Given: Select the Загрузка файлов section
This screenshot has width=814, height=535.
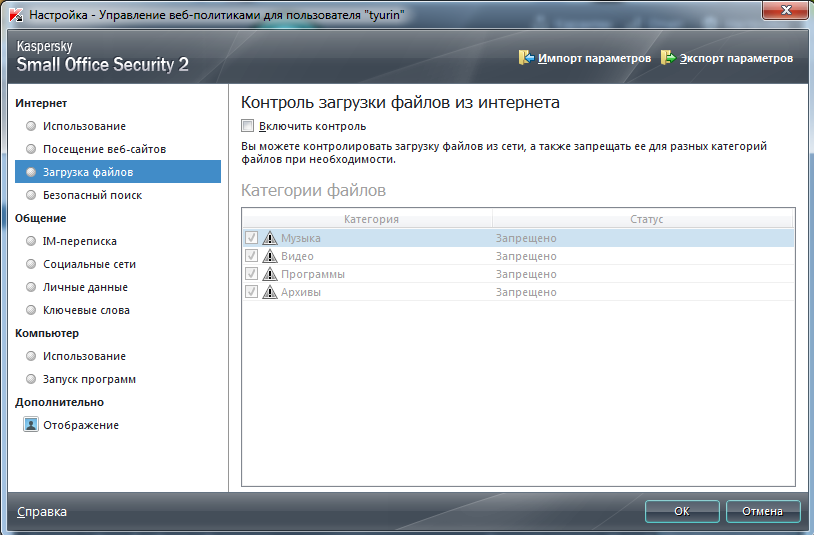Looking at the screenshot, I should click(x=118, y=172).
